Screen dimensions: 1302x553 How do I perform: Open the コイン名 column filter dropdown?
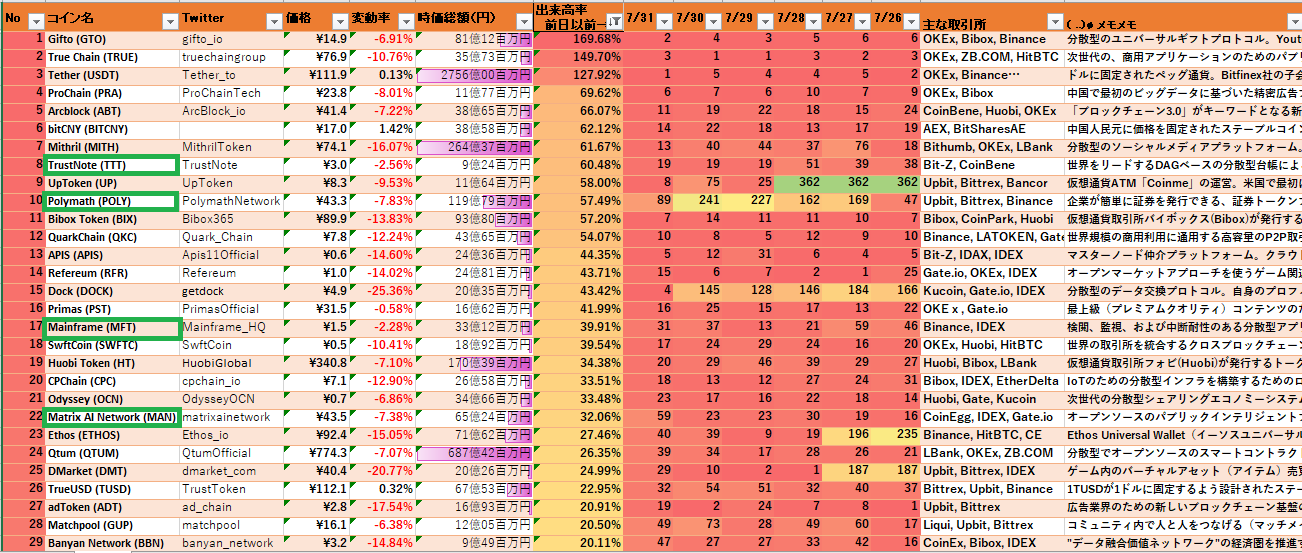[170, 21]
